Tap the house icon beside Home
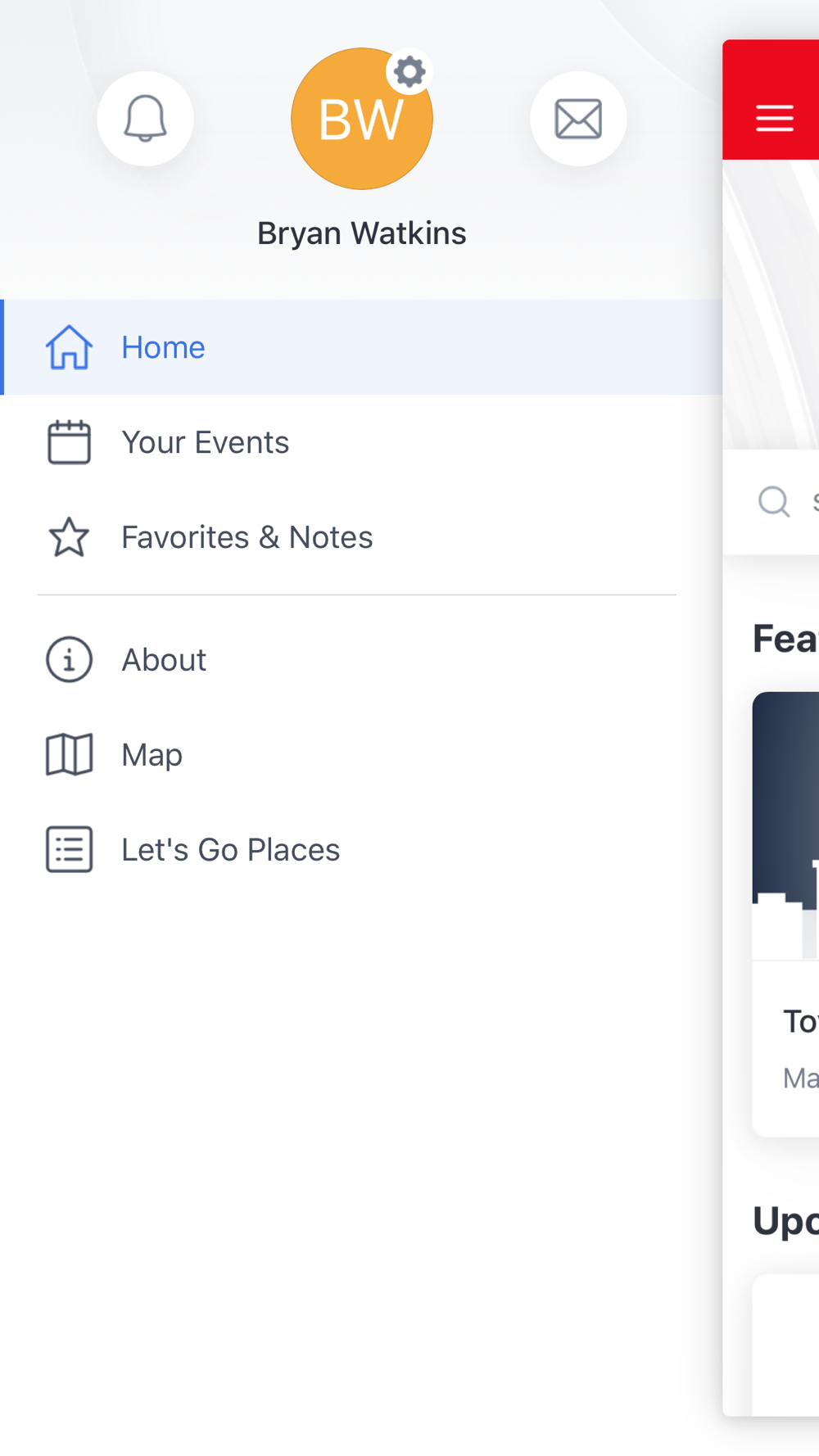This screenshot has height=1456, width=819. pyautogui.click(x=69, y=347)
